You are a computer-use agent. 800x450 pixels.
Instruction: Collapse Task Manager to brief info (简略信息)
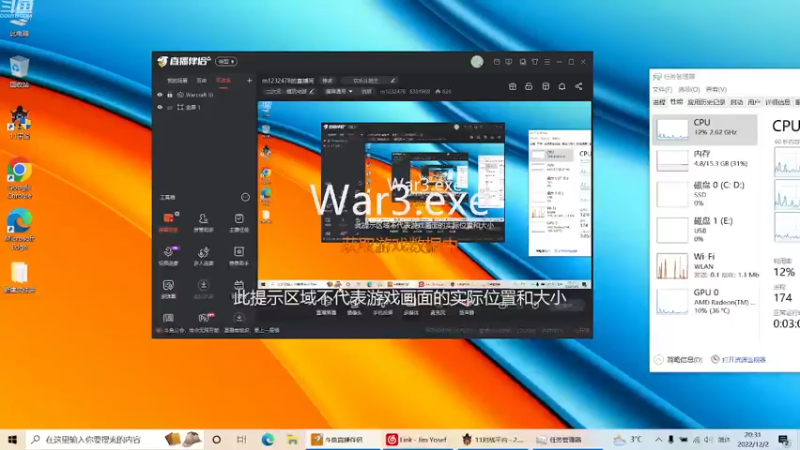(679, 360)
